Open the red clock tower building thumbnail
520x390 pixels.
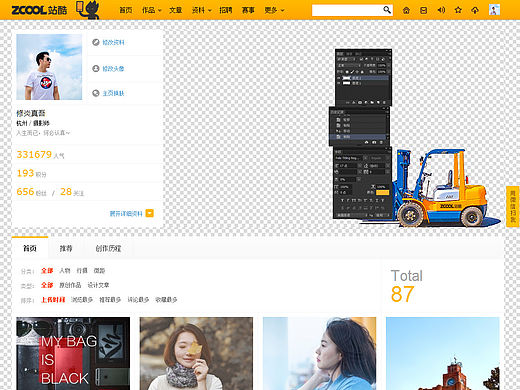tap(443, 353)
